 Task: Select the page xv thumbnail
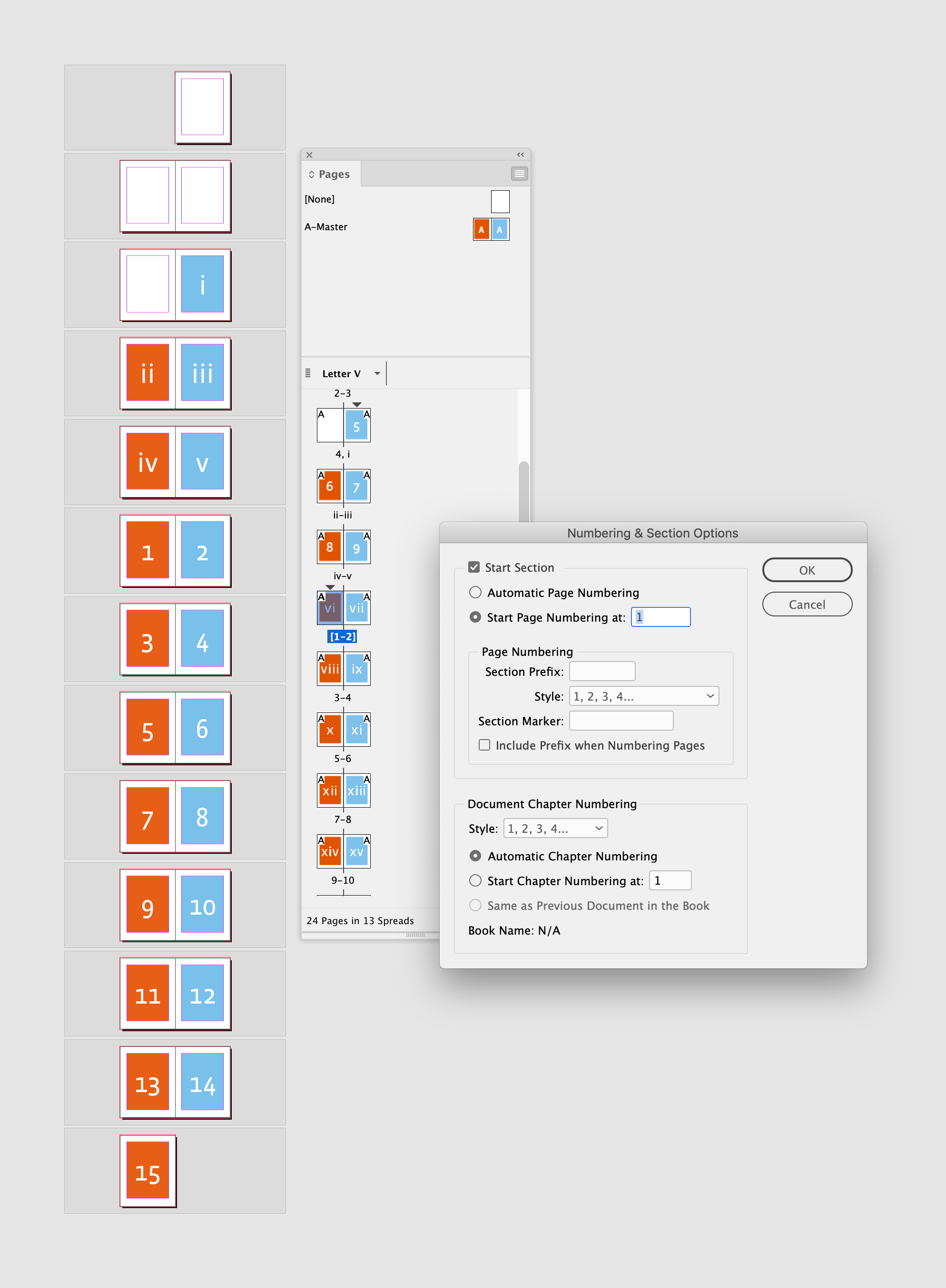coord(357,852)
